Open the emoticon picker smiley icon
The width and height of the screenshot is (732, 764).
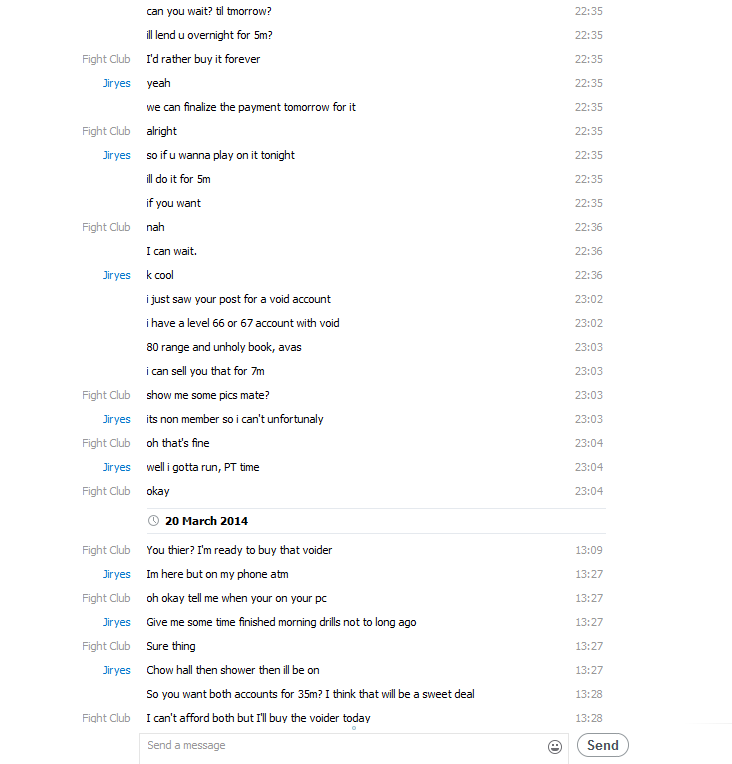555,746
